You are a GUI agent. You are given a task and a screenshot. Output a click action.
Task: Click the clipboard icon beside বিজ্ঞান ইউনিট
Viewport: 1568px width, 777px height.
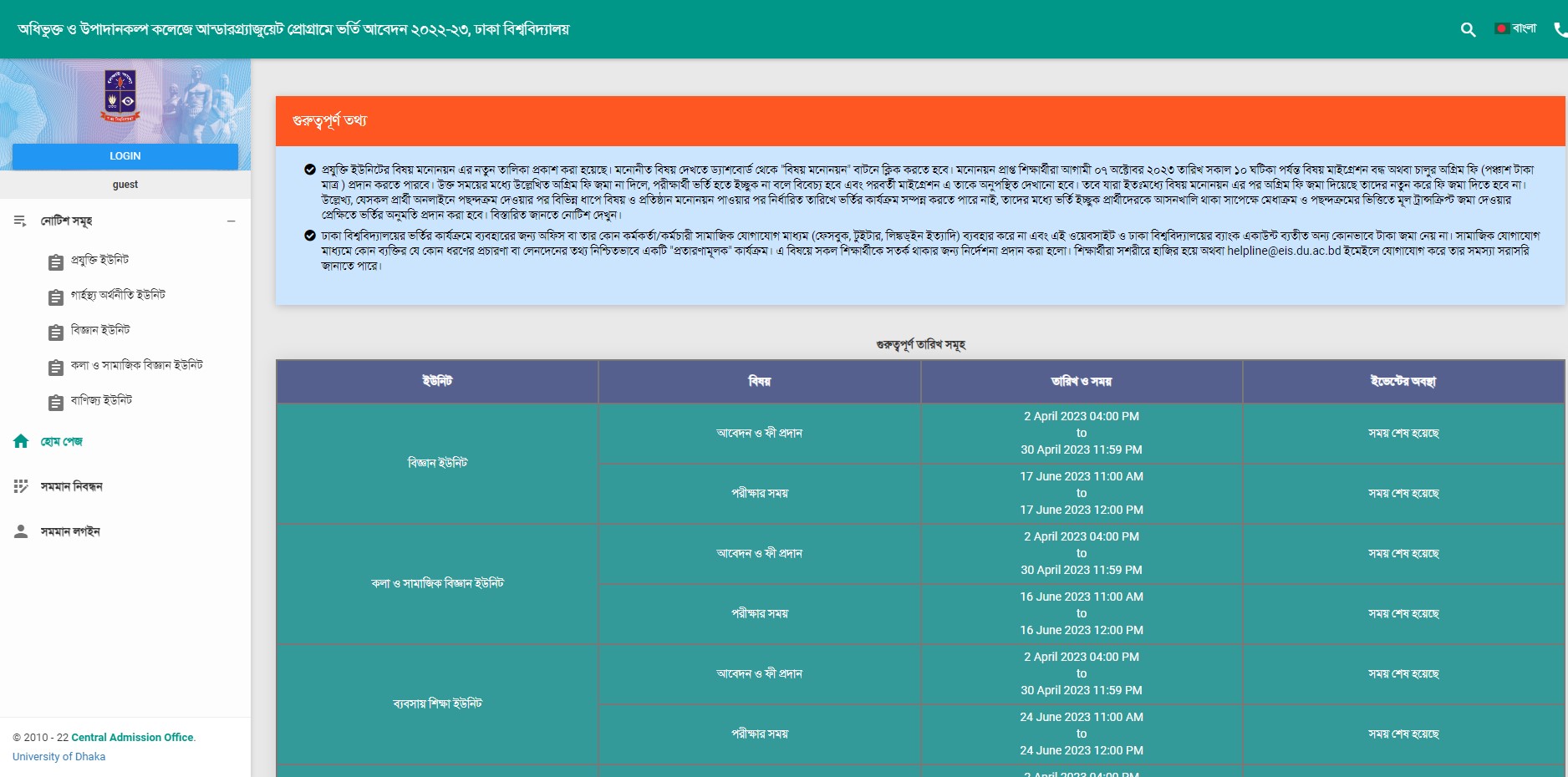(x=56, y=333)
